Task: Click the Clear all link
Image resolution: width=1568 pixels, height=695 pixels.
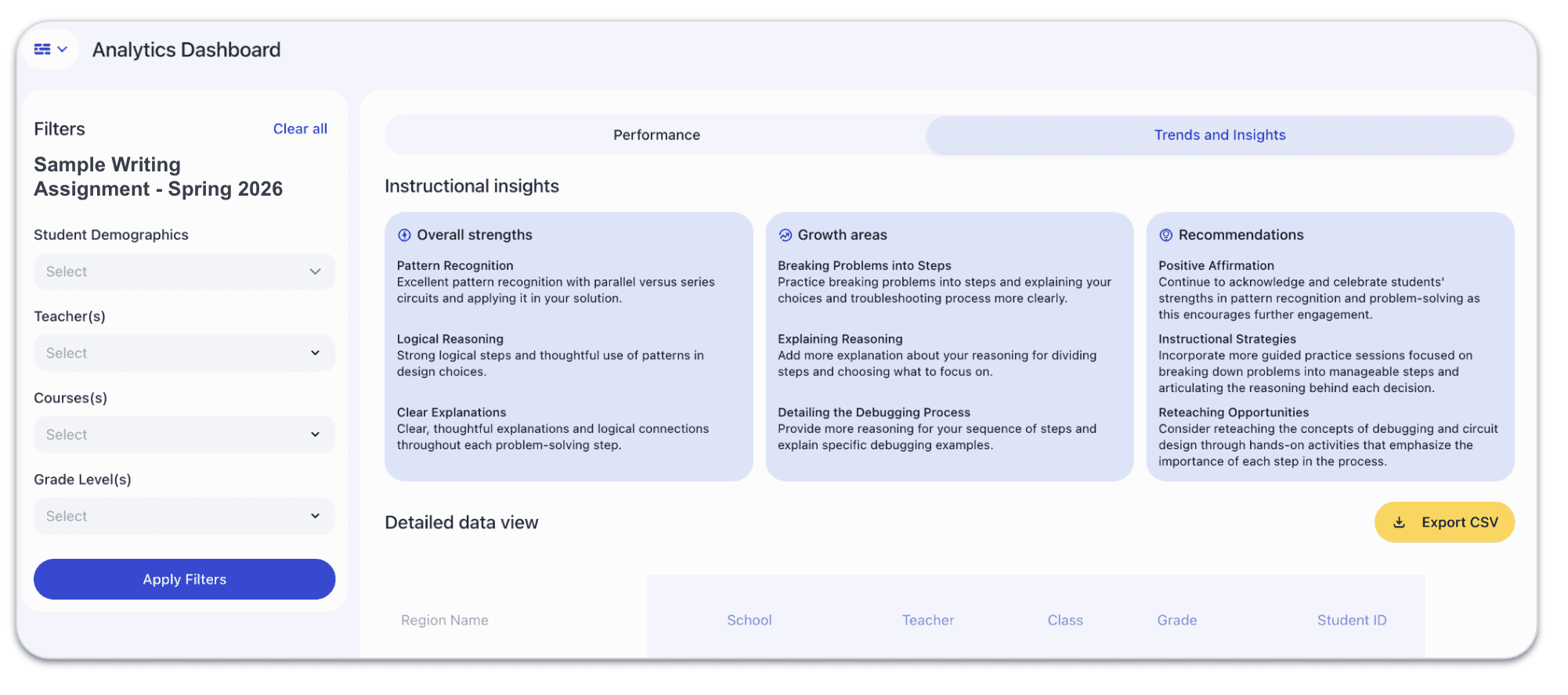Action: (x=300, y=129)
